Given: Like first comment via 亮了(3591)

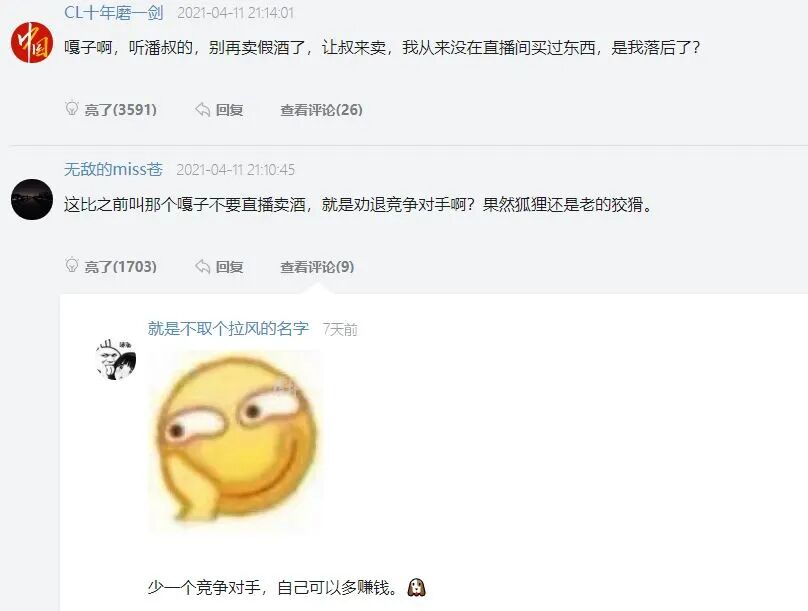Looking at the screenshot, I should click(x=111, y=109).
